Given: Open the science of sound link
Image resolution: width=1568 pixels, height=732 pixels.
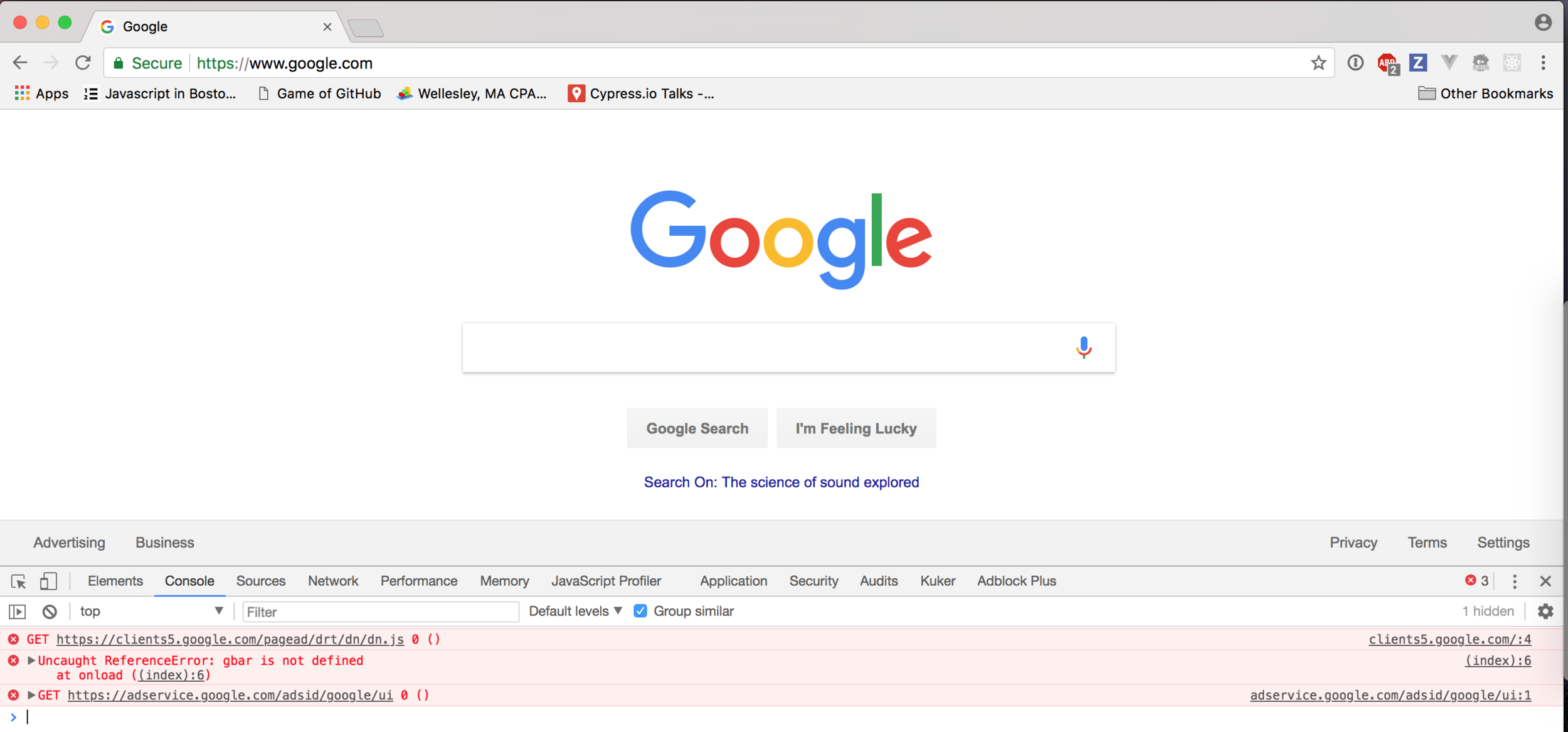Looking at the screenshot, I should 781,482.
